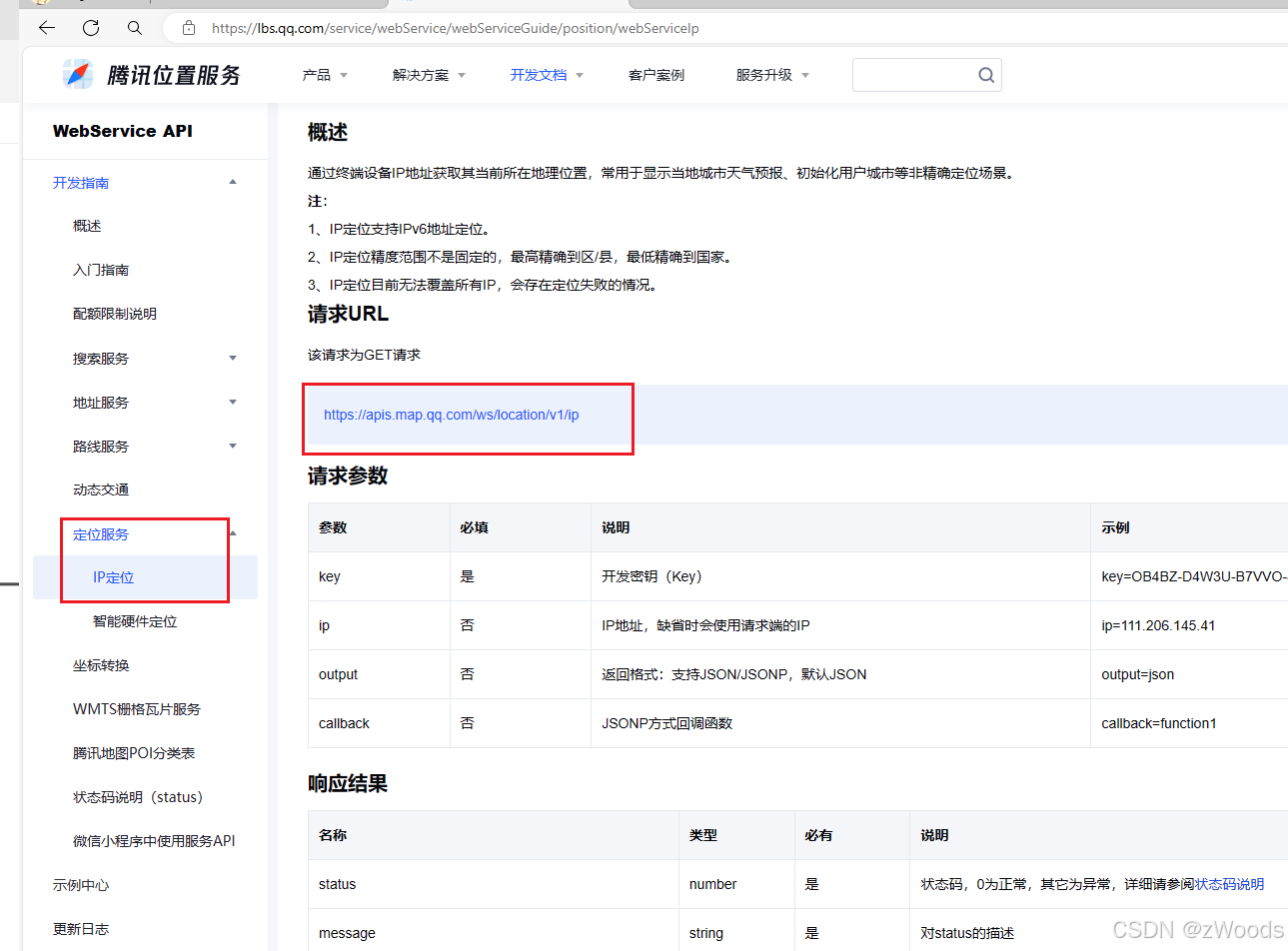Image resolution: width=1288 pixels, height=951 pixels.
Task: Click the apis.map.qq.com/ws/location/v1/ip URL
Action: [x=452, y=415]
